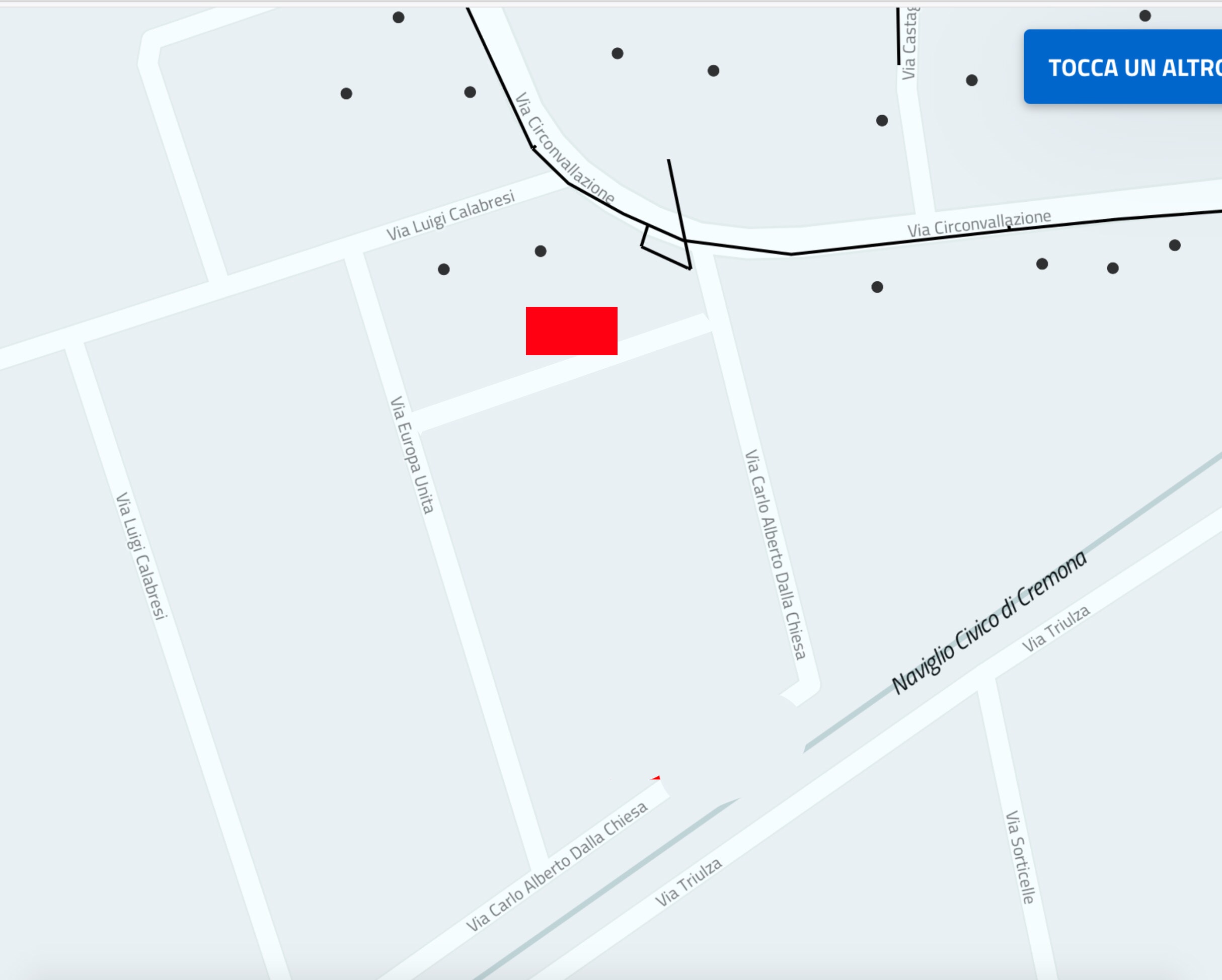1222x980 pixels.
Task: Click the partially cut Via Casta label
Action: (x=908, y=44)
